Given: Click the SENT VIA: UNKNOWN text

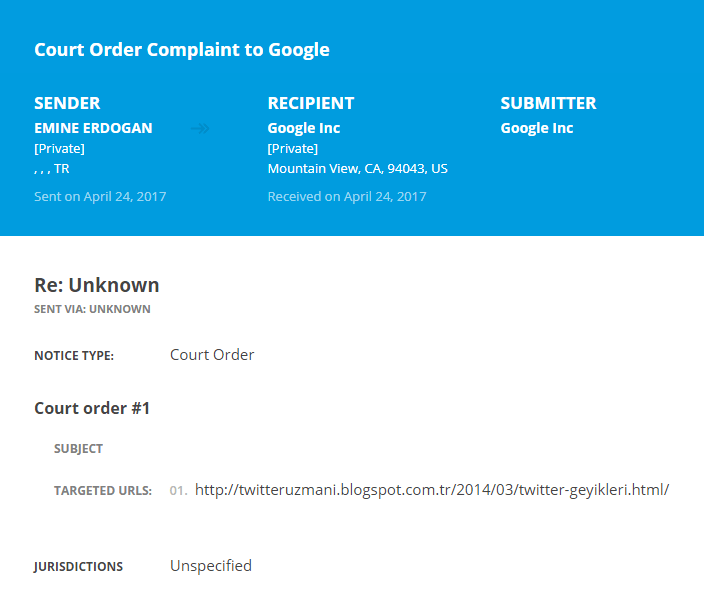Looking at the screenshot, I should click(x=92, y=310).
